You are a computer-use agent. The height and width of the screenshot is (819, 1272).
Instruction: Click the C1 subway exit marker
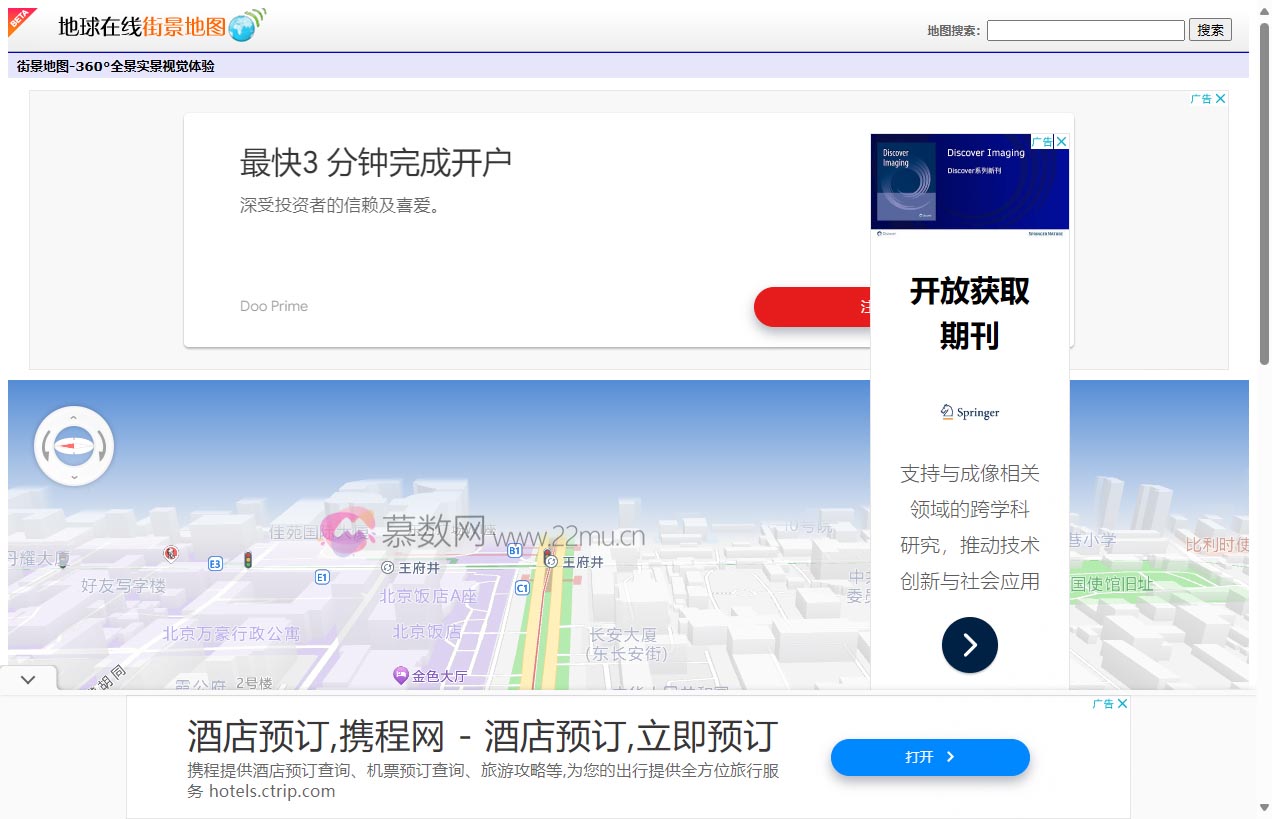pyautogui.click(x=522, y=588)
